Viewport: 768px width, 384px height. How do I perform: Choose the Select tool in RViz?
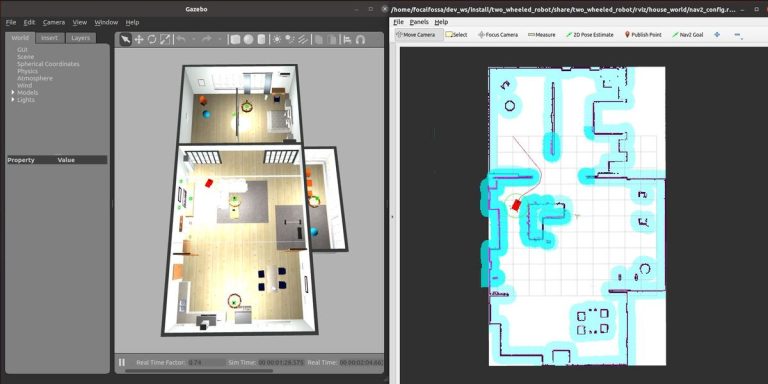pyautogui.click(x=456, y=35)
